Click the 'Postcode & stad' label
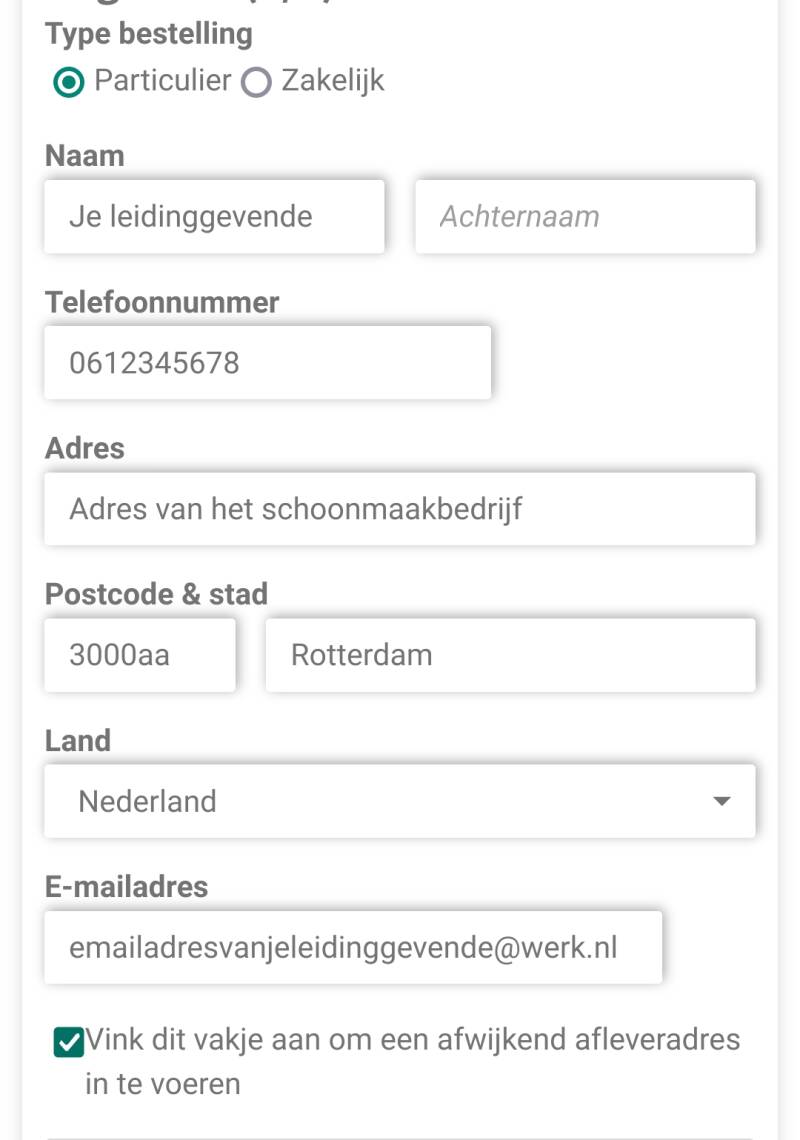Viewport: 800px width, 1140px height. click(x=156, y=594)
